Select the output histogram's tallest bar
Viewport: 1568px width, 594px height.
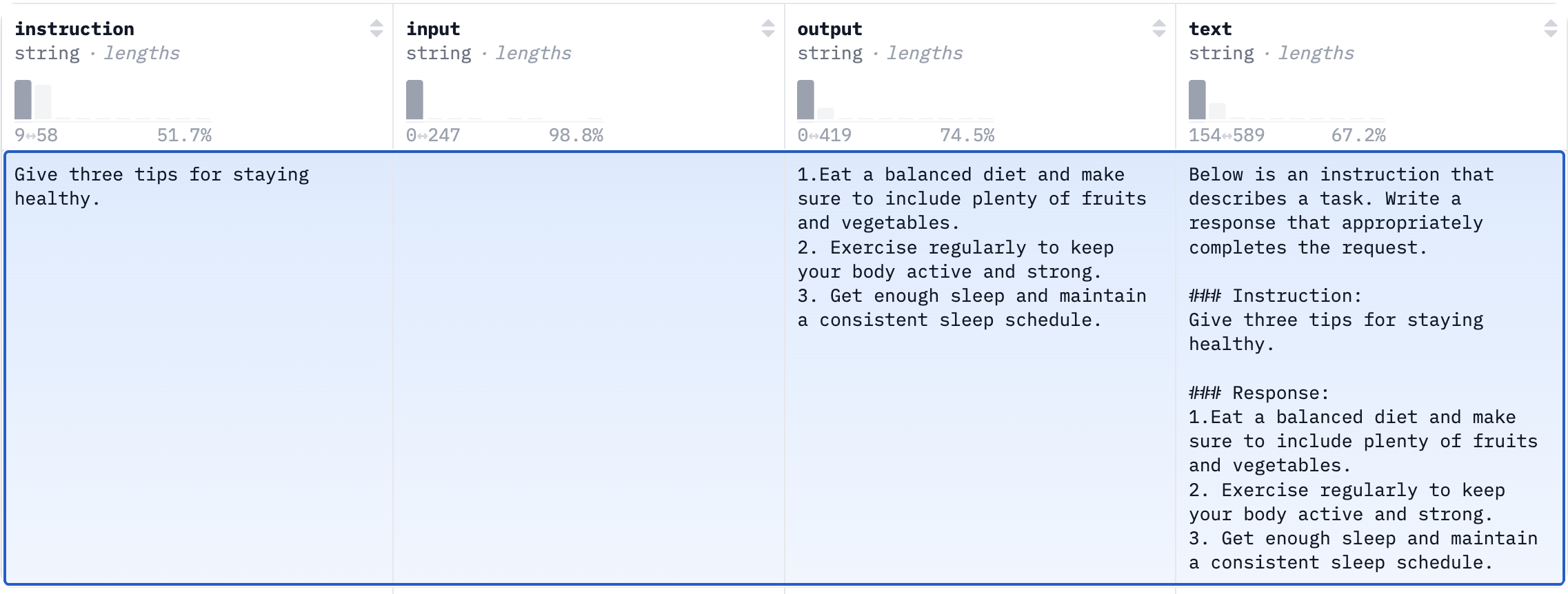[805, 100]
